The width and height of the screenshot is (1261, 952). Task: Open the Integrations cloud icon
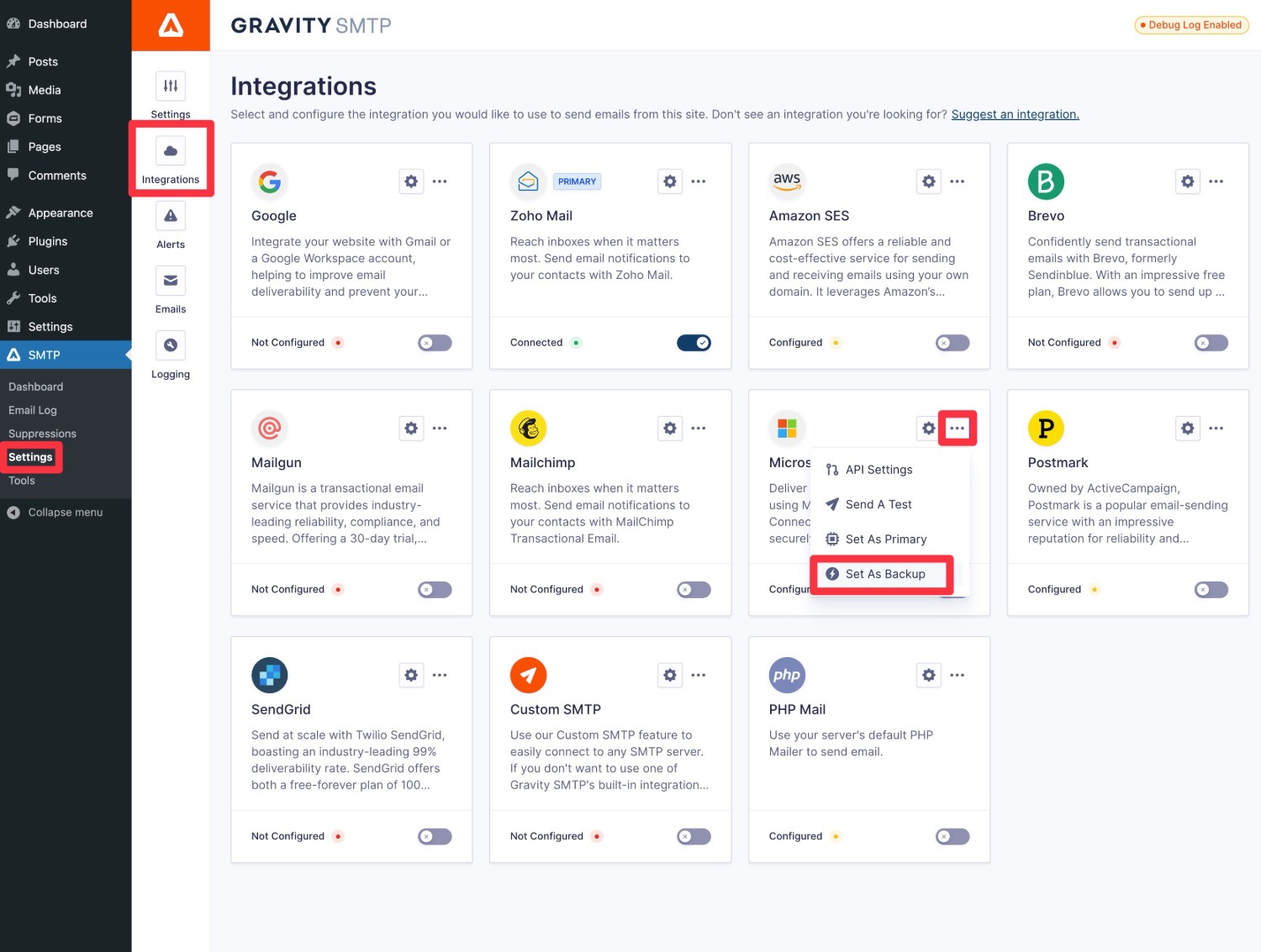coord(171,151)
